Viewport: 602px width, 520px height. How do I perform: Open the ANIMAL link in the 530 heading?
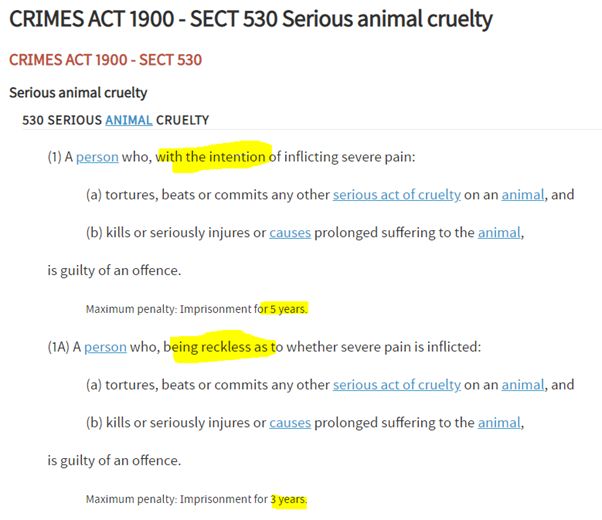[x=129, y=120]
